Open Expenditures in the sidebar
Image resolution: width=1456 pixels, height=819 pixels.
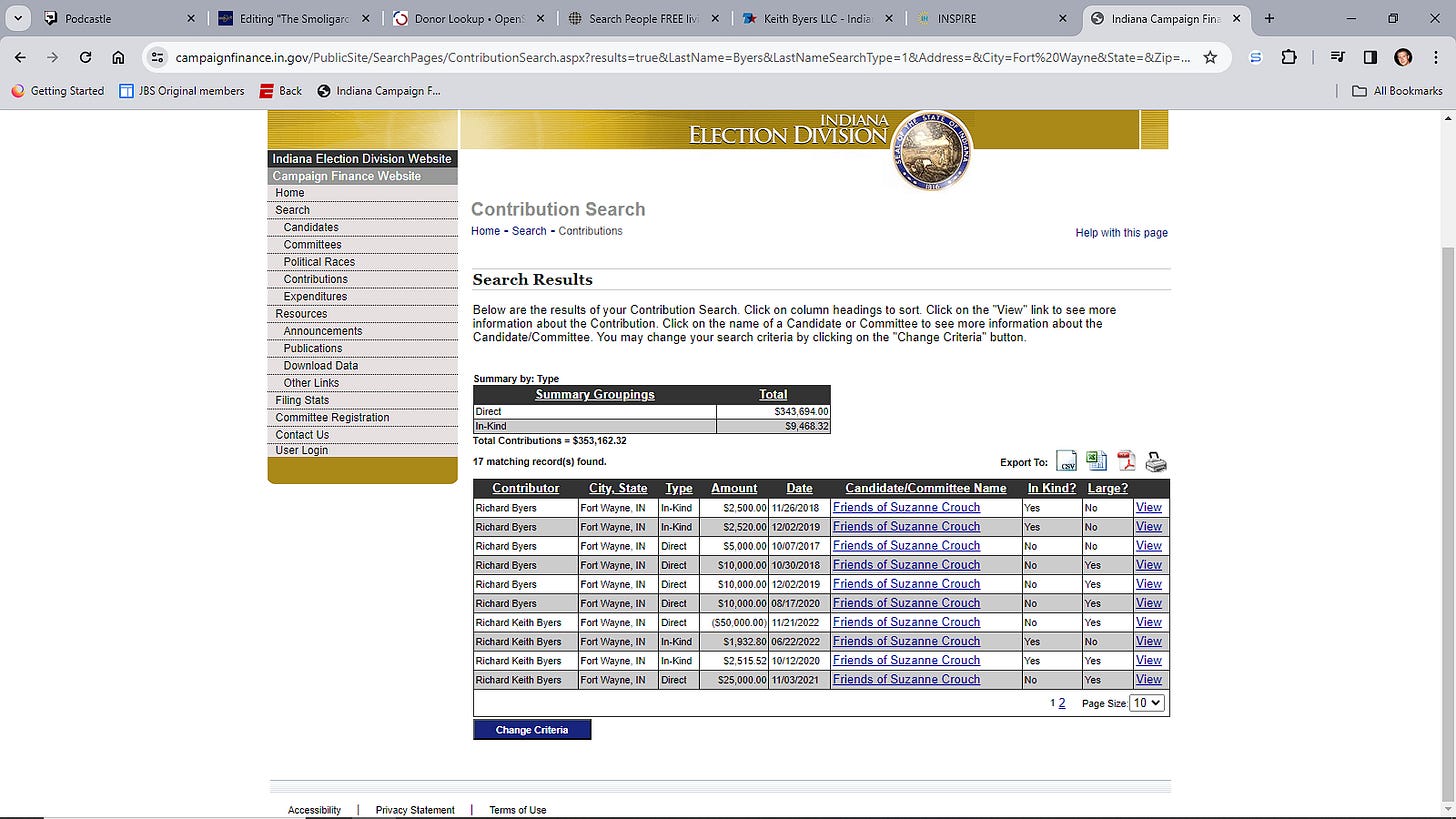pos(315,296)
